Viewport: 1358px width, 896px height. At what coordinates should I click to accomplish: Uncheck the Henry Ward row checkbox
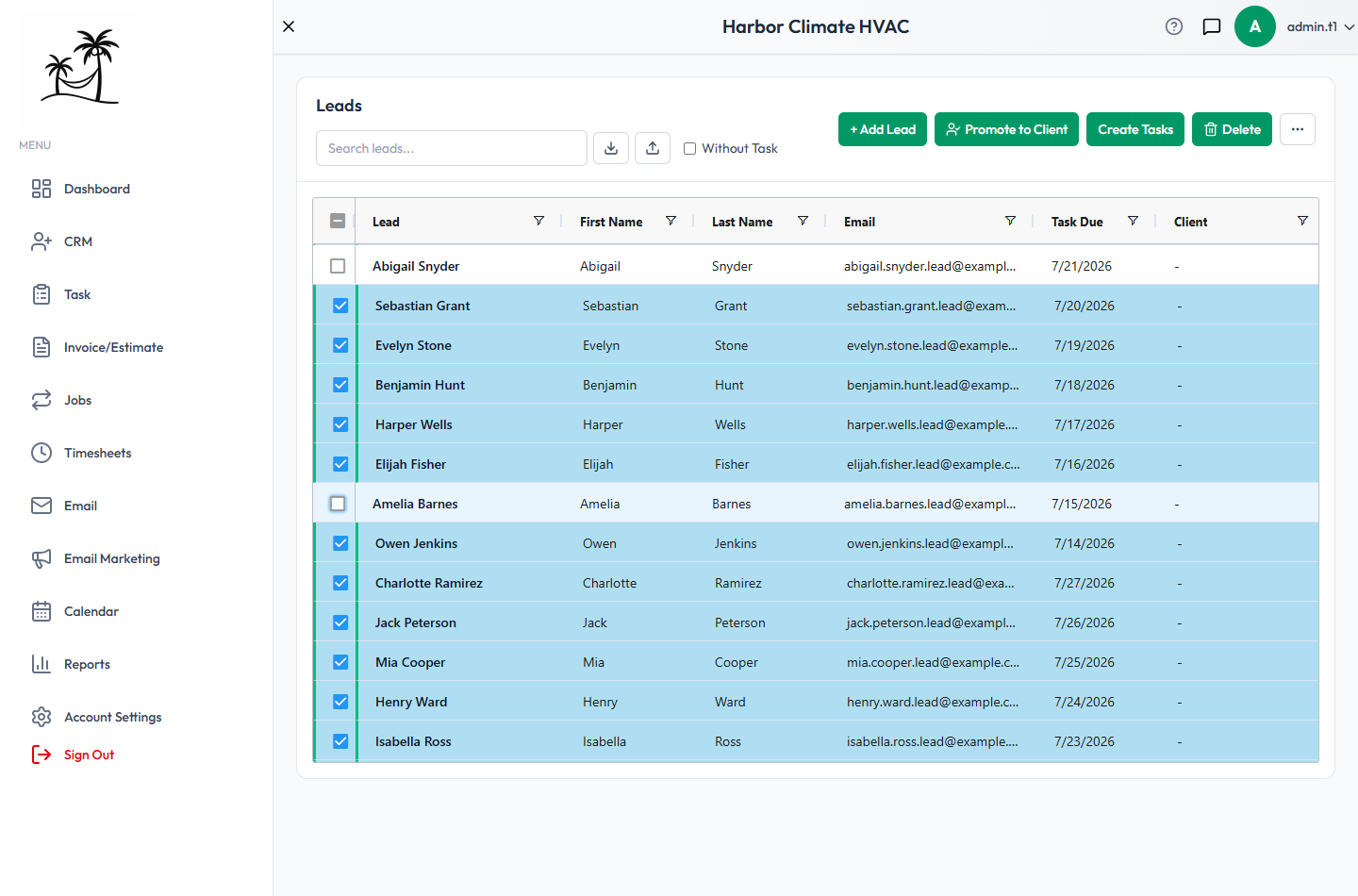pos(340,702)
